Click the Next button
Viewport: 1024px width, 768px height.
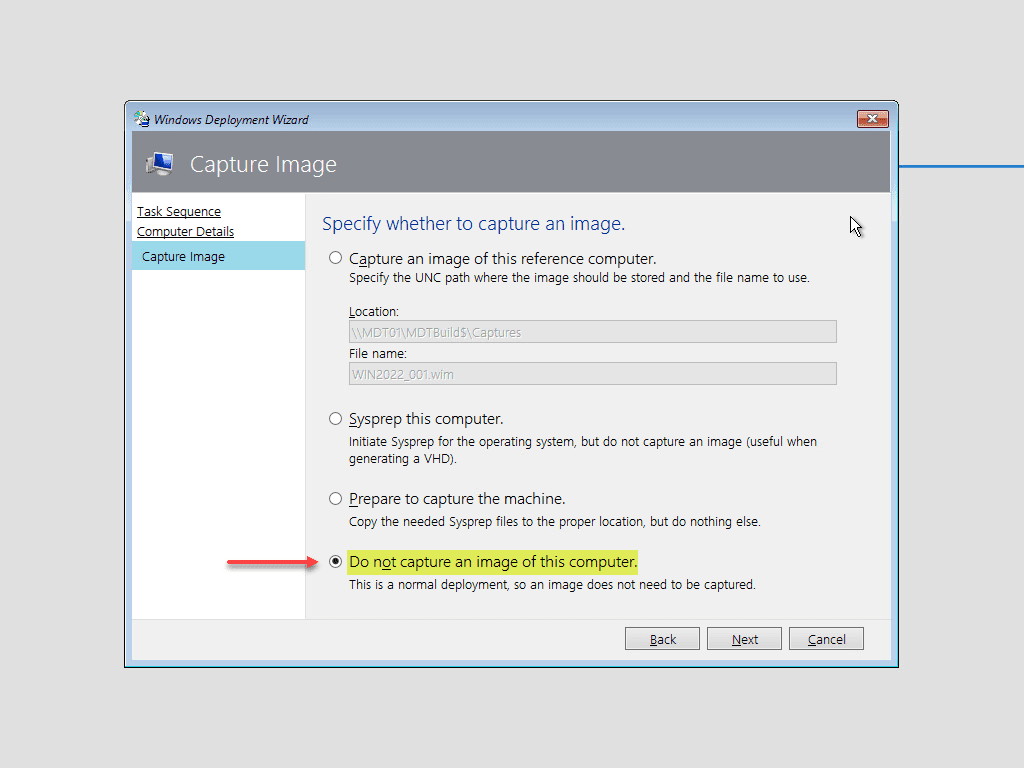point(744,638)
